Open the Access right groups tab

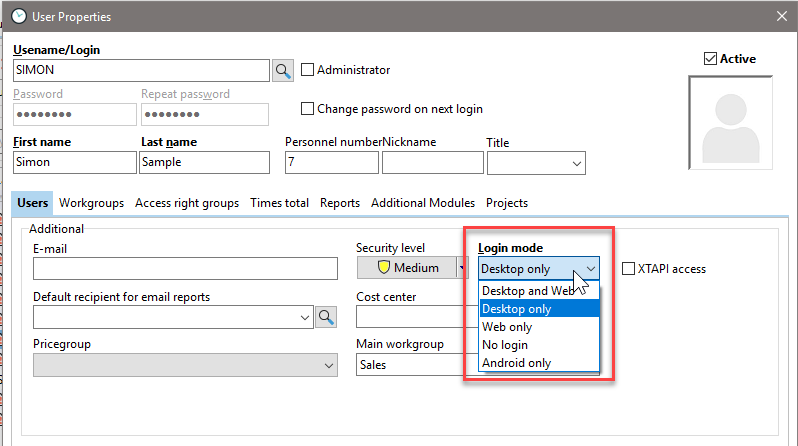(187, 203)
